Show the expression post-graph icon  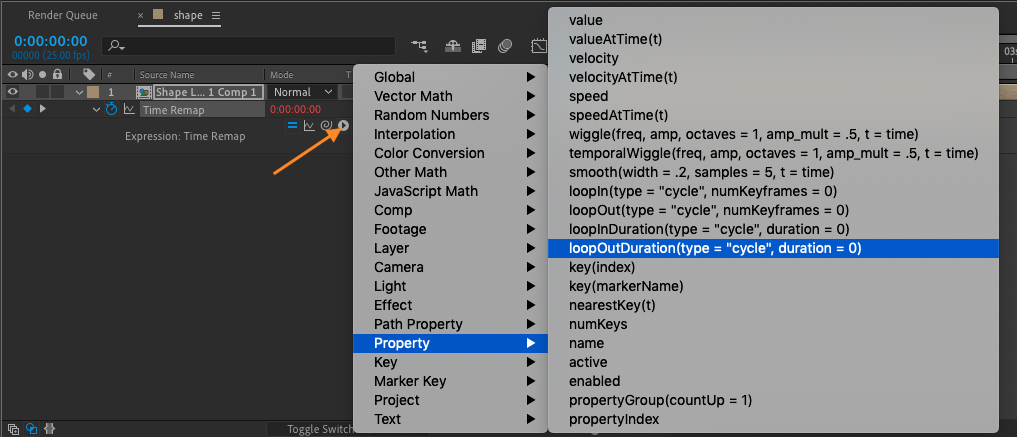coord(309,125)
